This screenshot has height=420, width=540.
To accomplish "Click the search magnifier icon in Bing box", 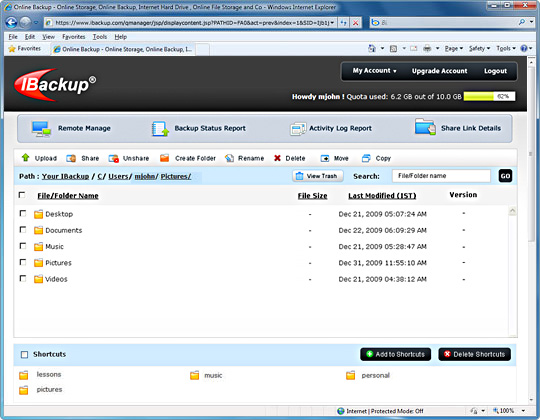I will 522,22.
